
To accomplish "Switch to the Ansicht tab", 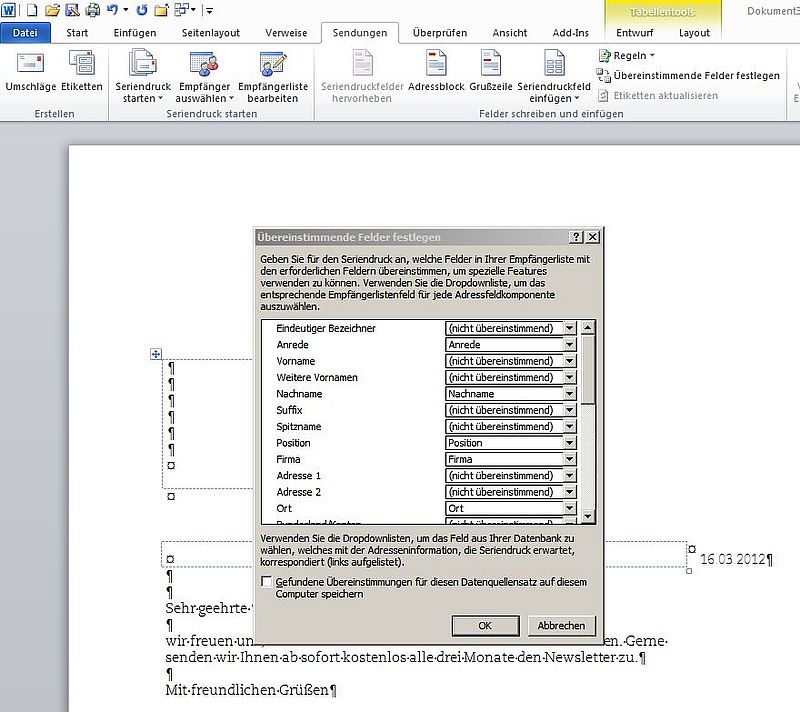I will tap(510, 33).
